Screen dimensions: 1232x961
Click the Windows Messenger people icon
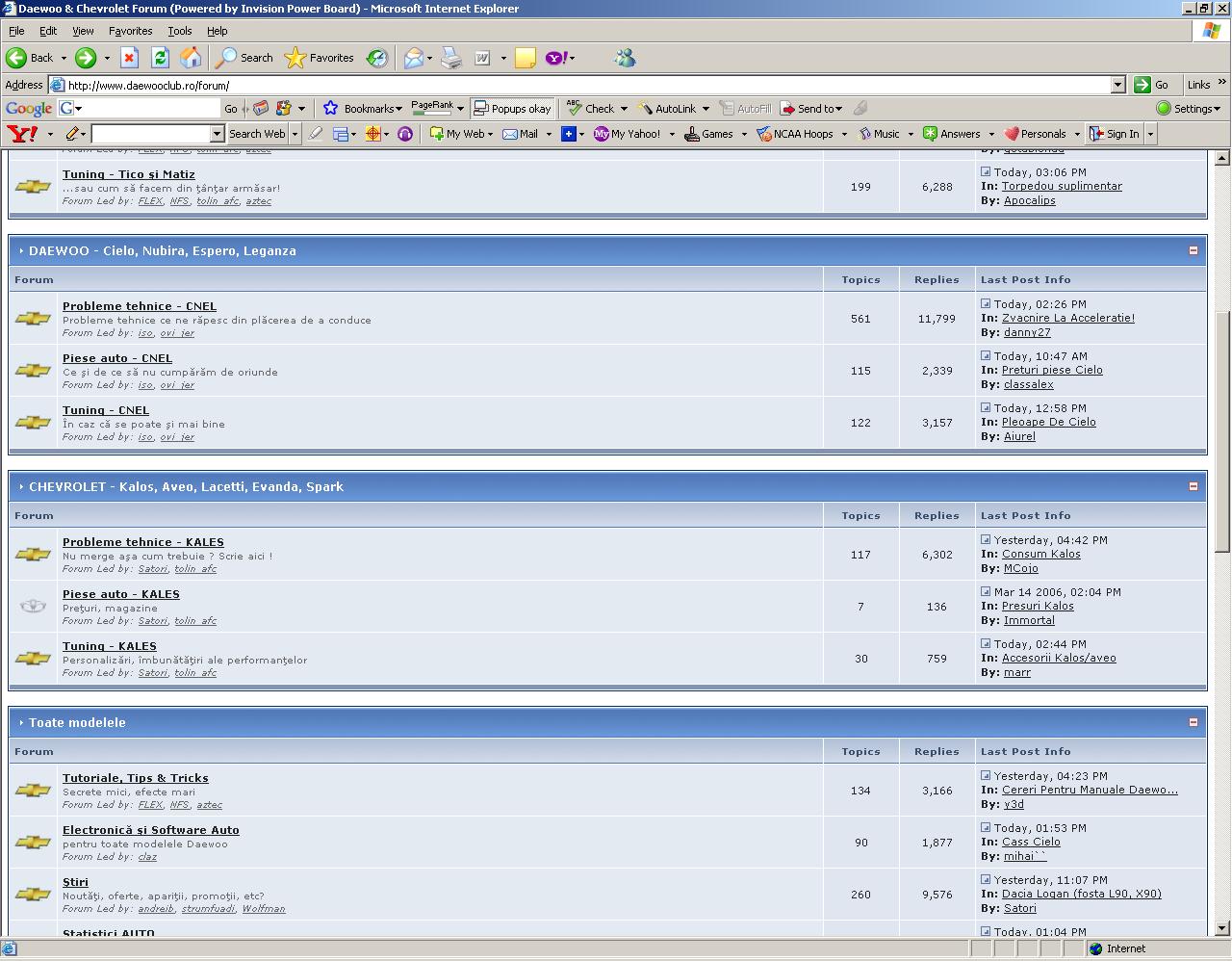[x=625, y=58]
